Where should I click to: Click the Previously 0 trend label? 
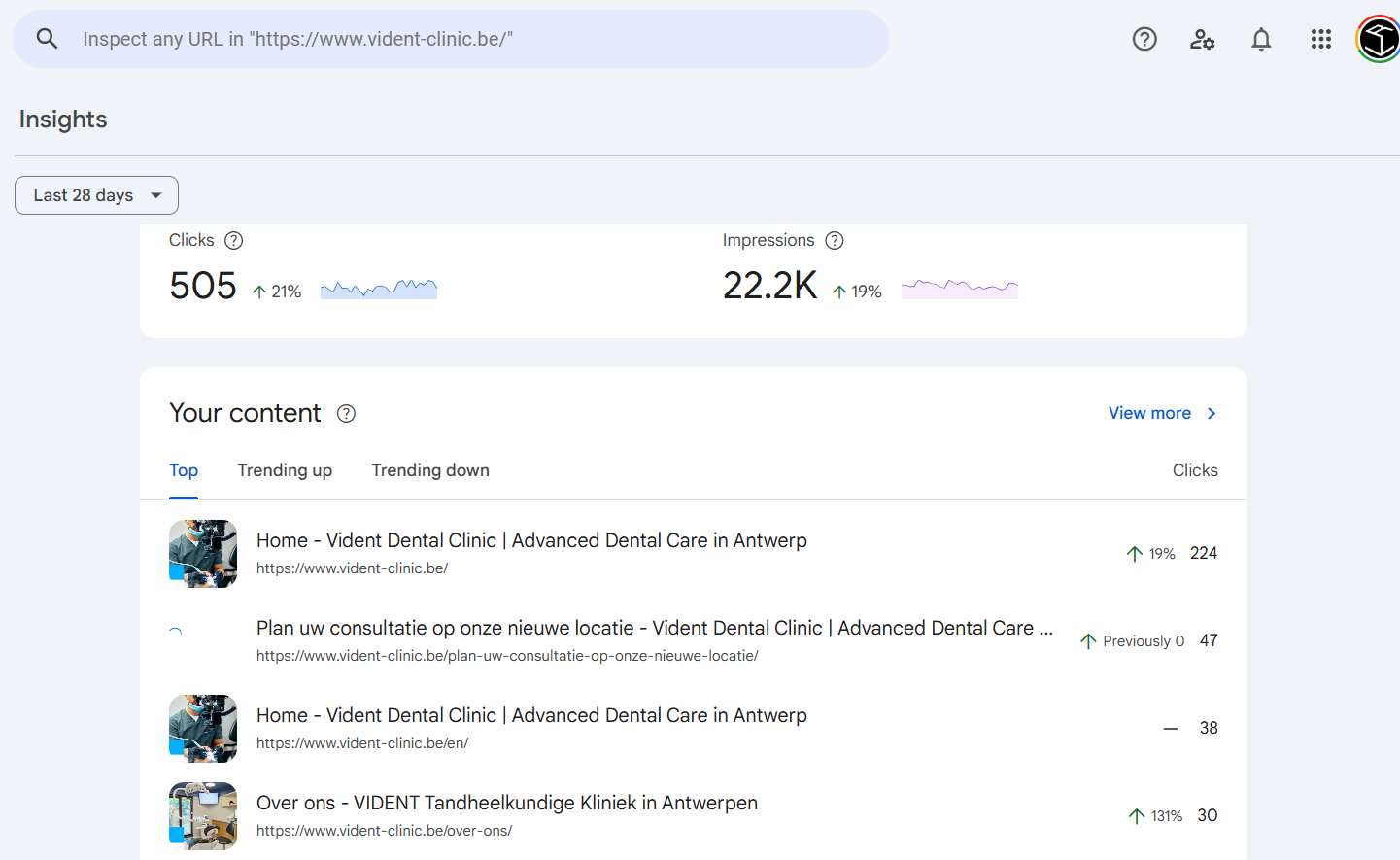1144,641
